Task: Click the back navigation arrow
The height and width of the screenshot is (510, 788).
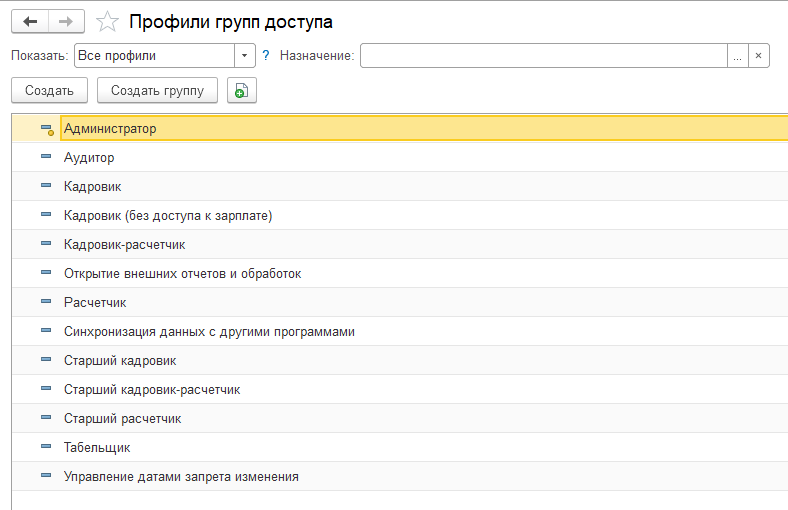Action: [x=30, y=21]
